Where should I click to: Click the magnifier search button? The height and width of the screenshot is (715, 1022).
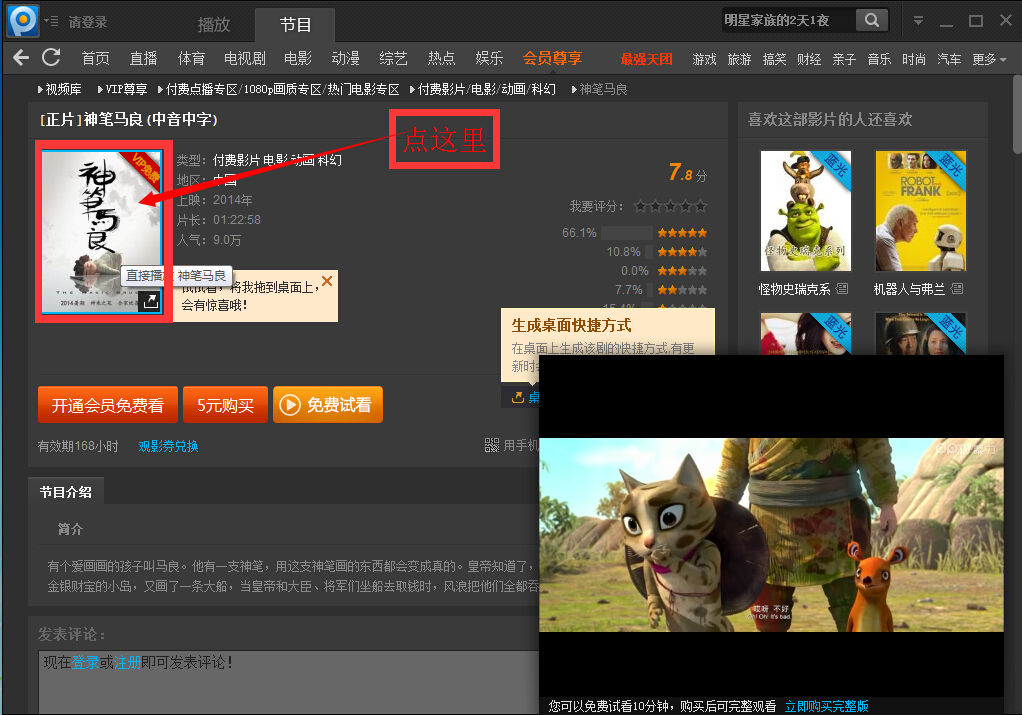tap(871, 20)
